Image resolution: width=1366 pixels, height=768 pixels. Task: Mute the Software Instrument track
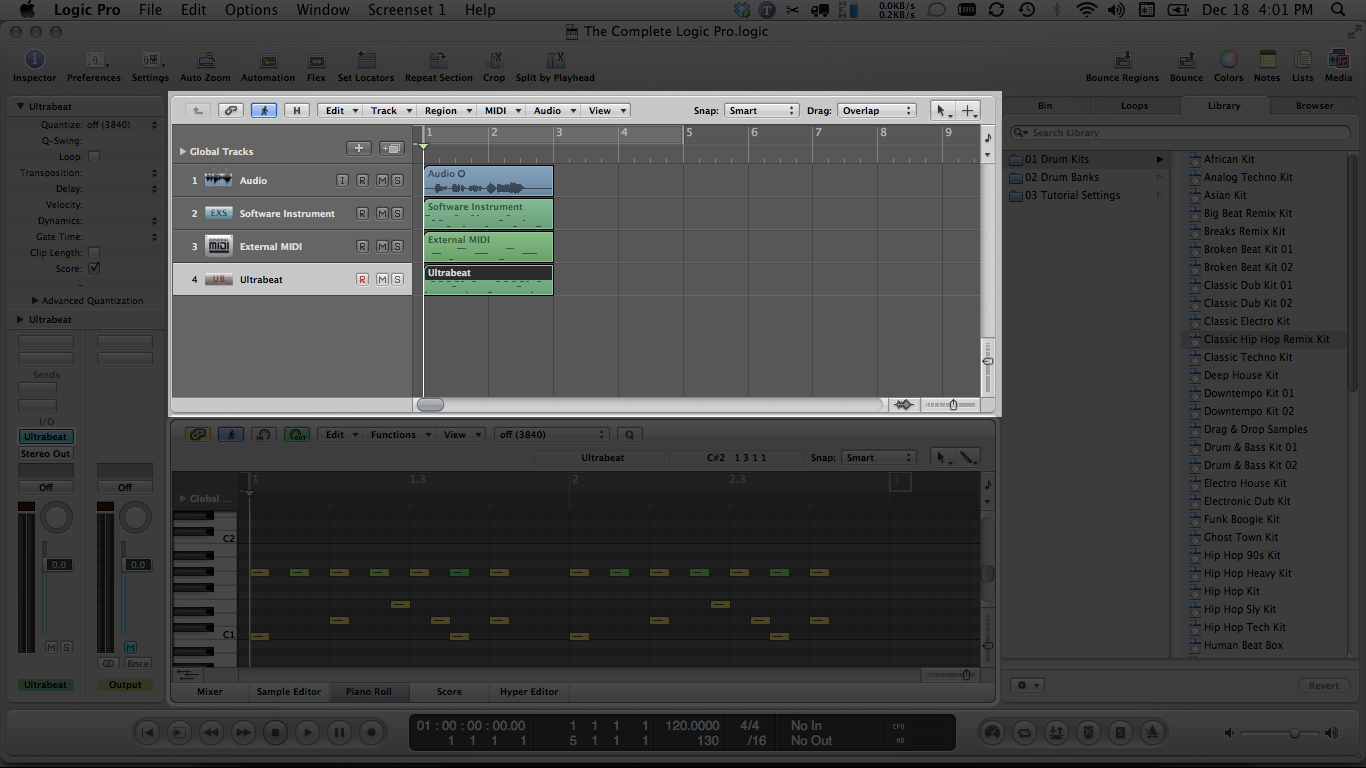382,214
